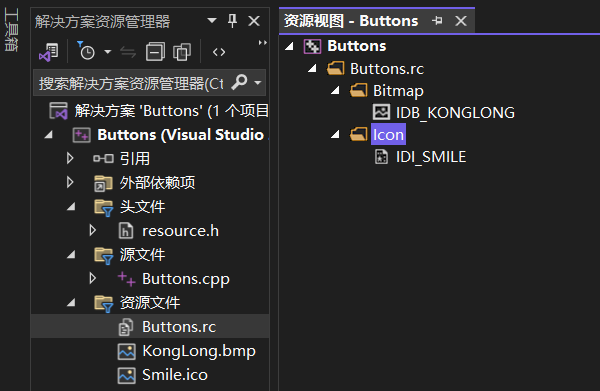The image size is (600, 391).
Task: Select the 资源文件 resource files folder
Action: point(150,302)
